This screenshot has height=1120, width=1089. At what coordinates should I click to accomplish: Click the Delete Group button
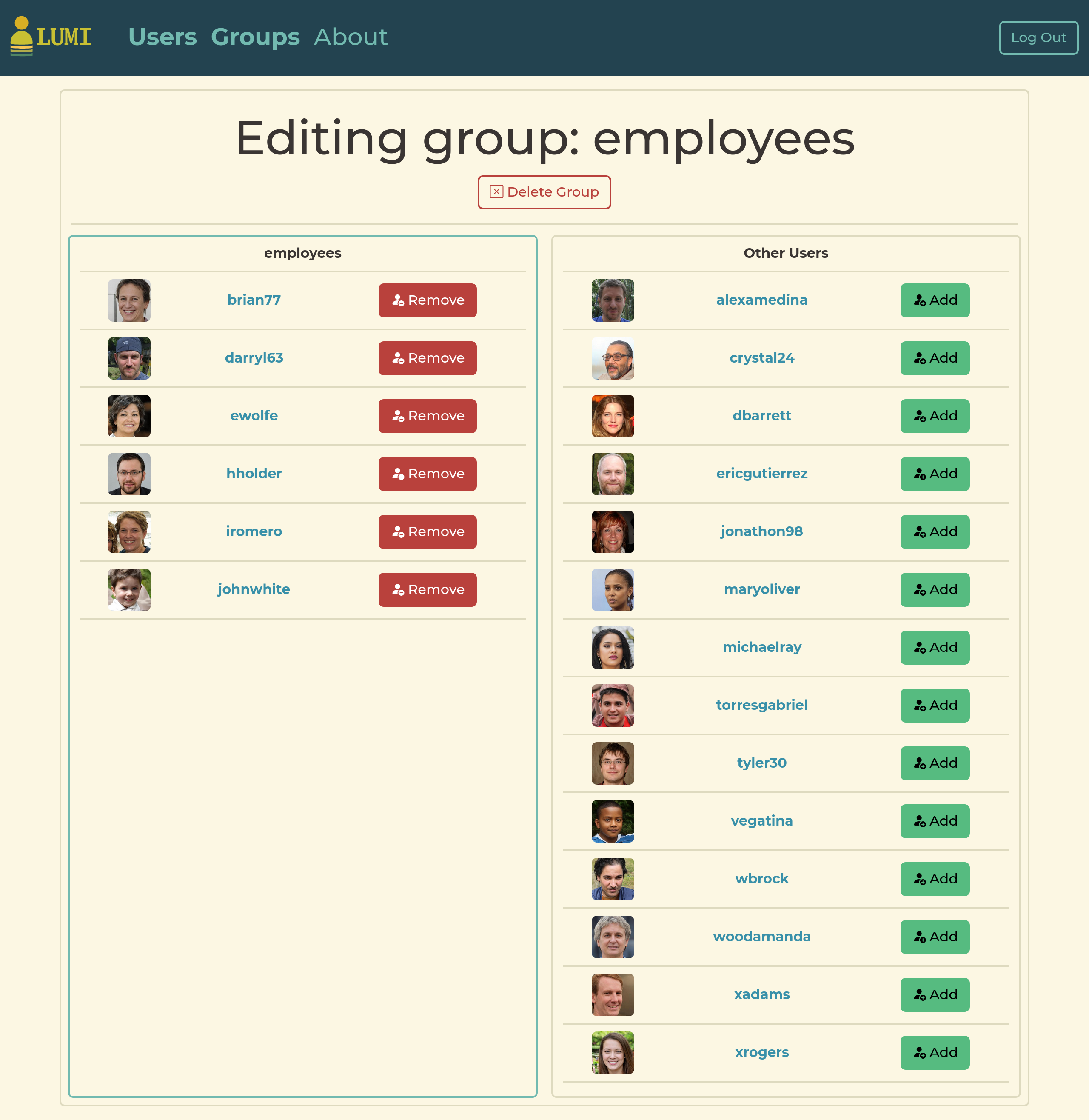point(544,192)
